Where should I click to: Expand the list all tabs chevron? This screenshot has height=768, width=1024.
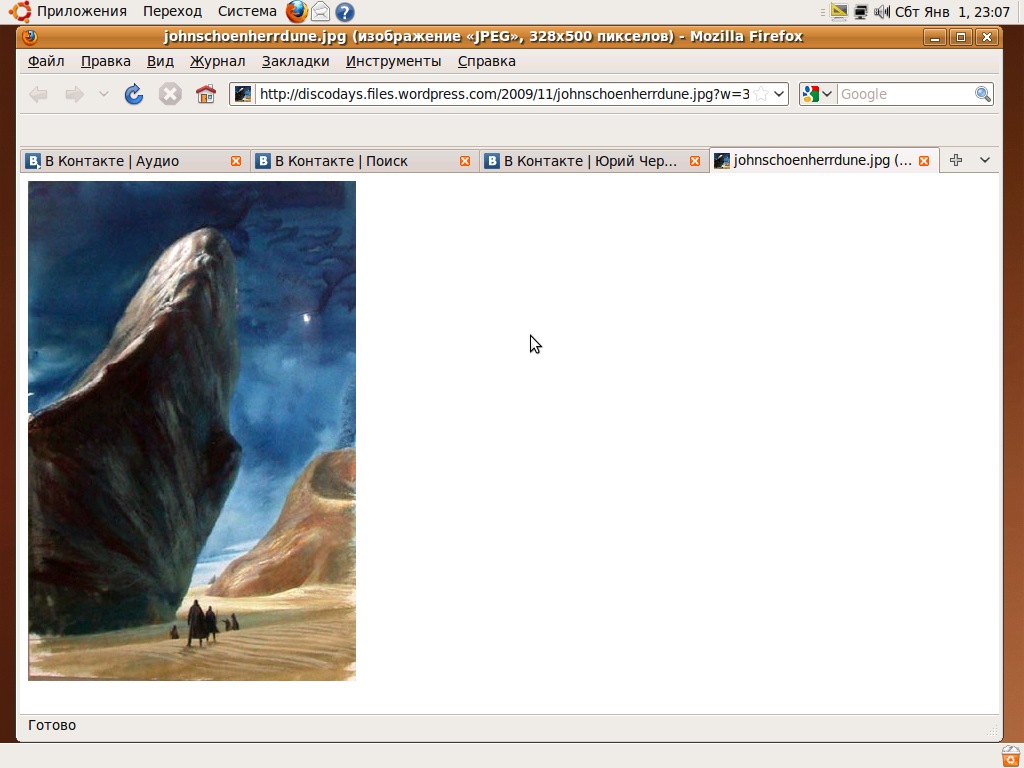pos(984,160)
